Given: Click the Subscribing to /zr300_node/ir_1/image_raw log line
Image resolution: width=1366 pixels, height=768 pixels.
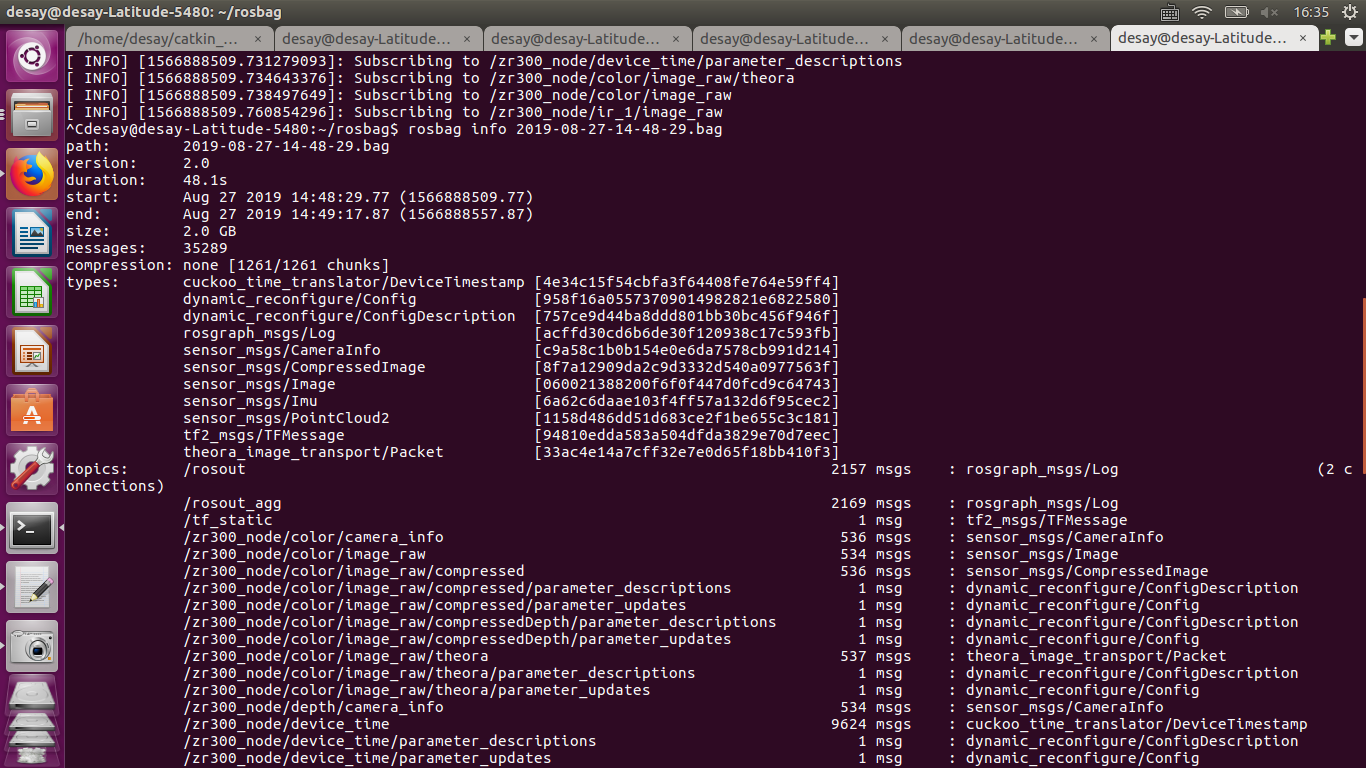Looking at the screenshot, I should click(395, 112).
